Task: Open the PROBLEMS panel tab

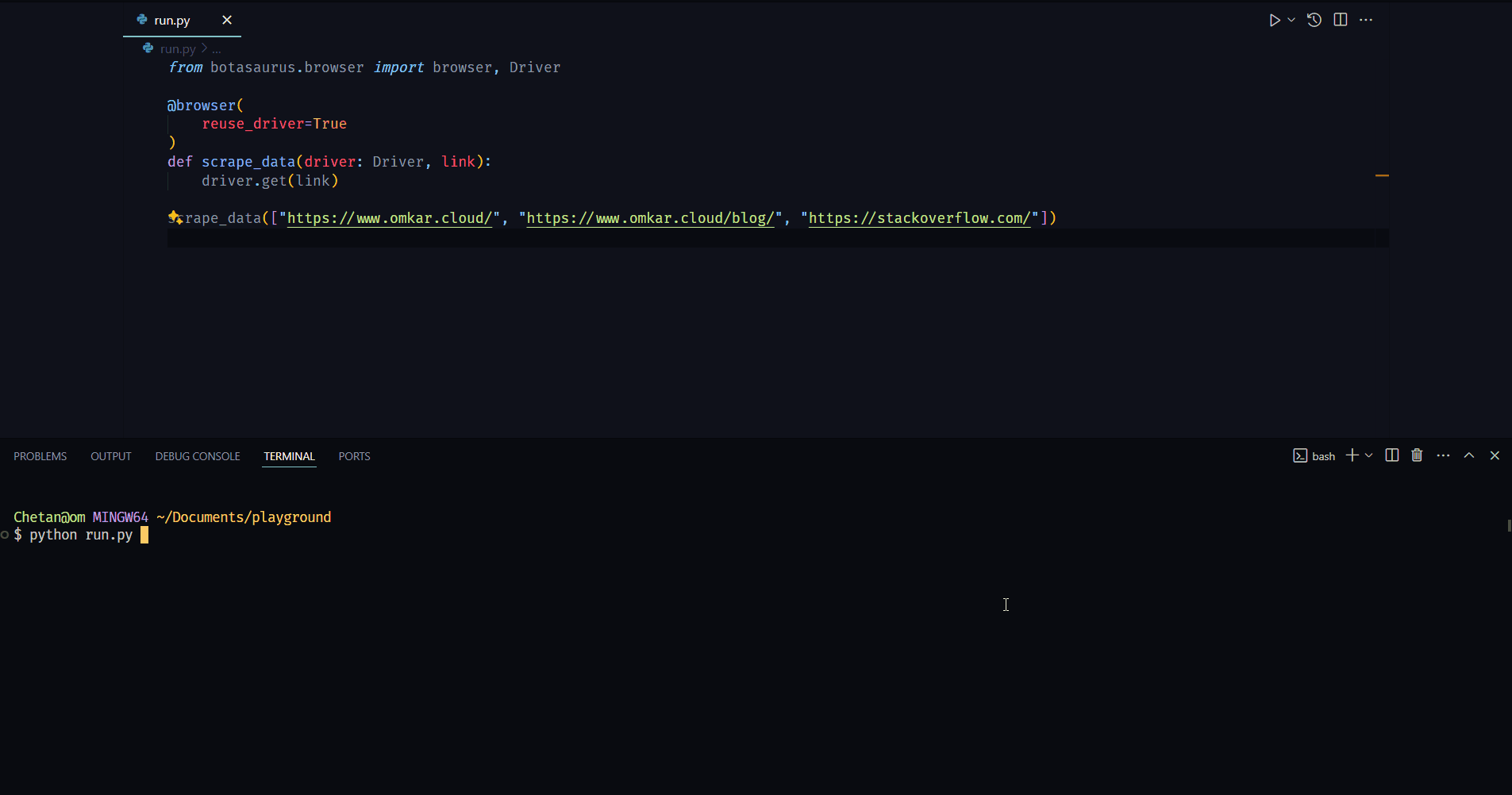Action: click(40, 456)
